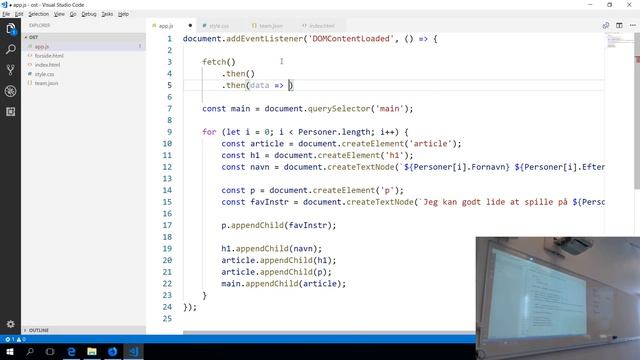Select app.js in the Explorer tree

(83, 47)
